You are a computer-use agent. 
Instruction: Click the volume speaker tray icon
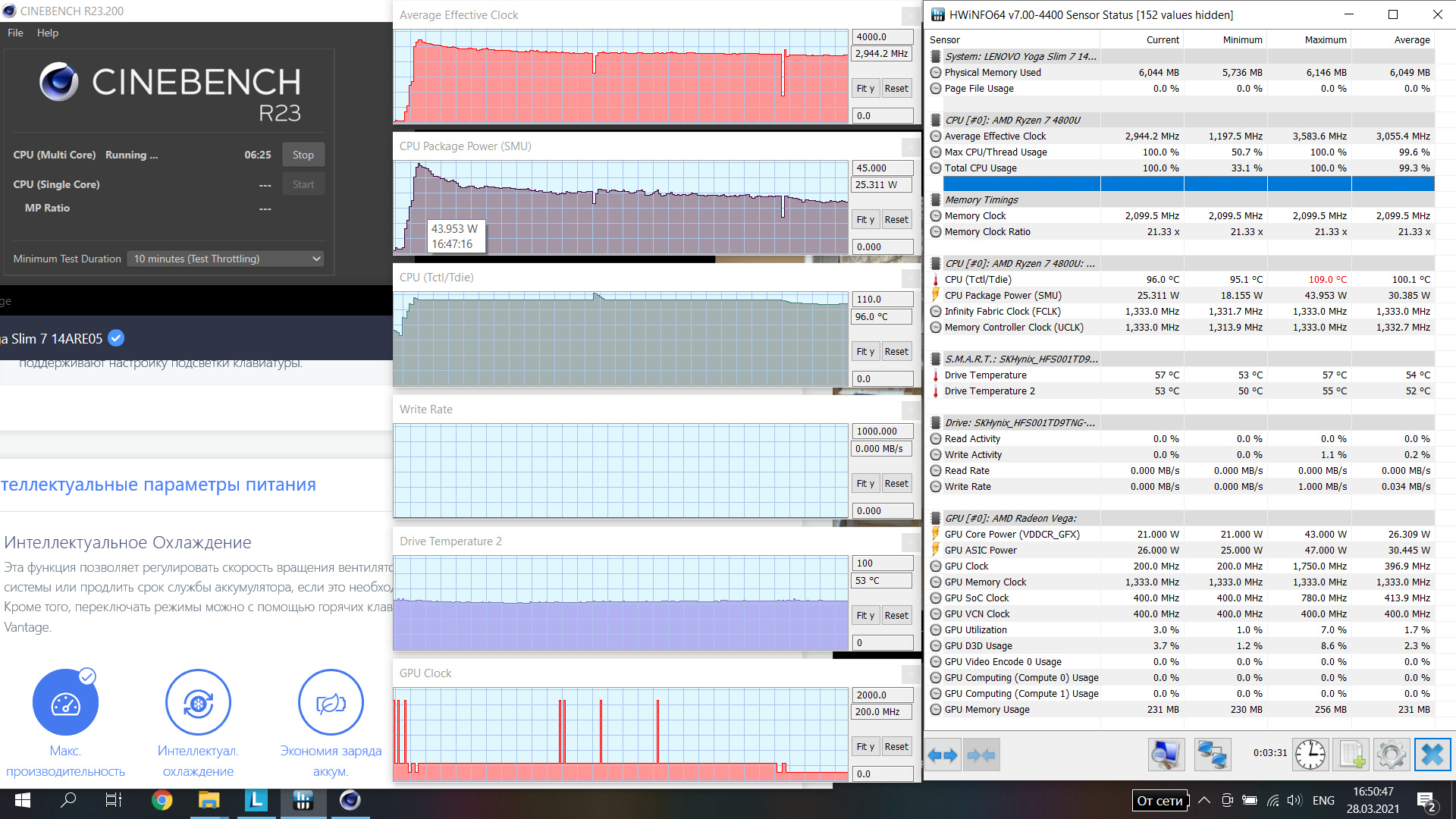pos(1294,800)
